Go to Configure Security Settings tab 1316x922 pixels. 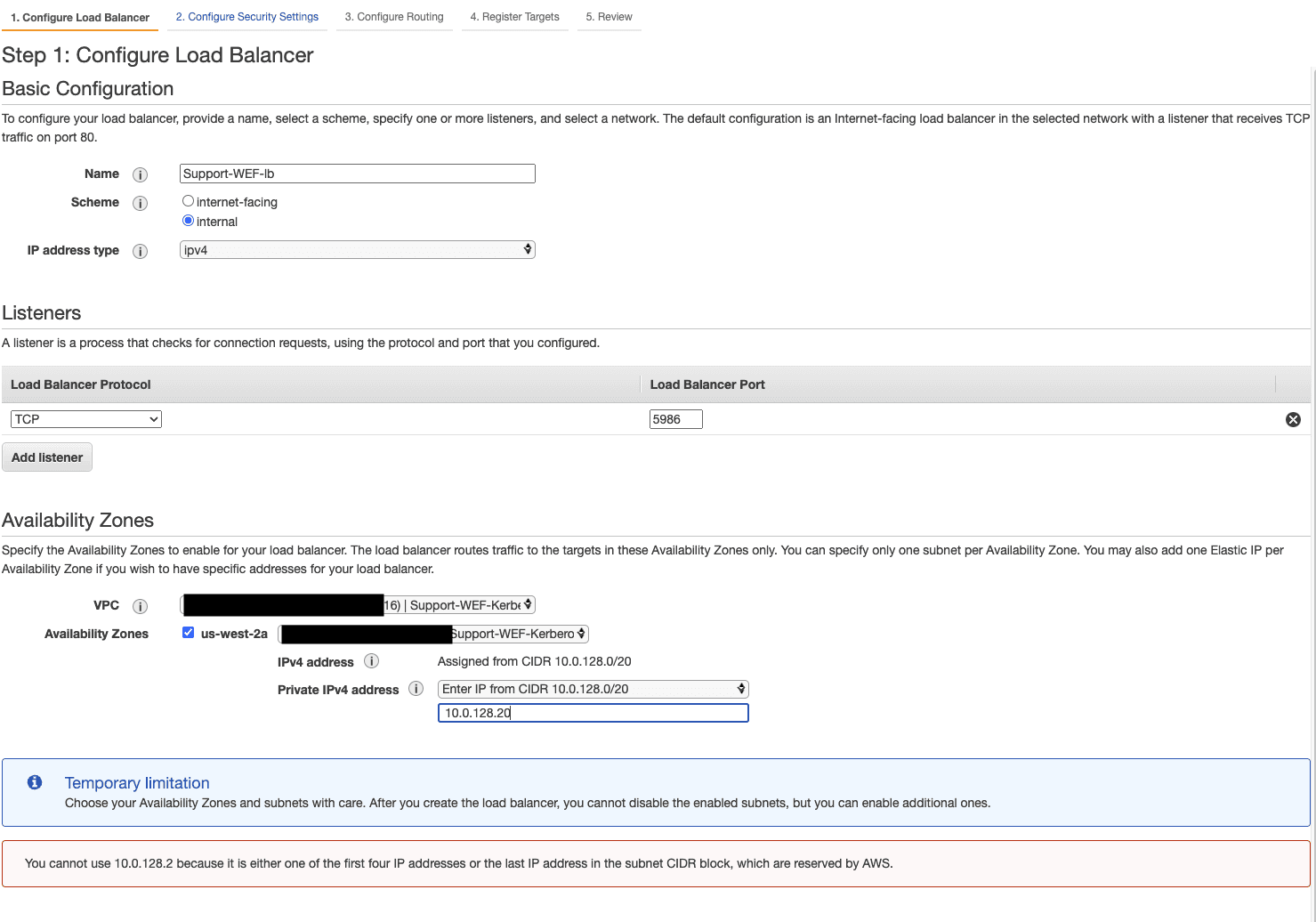coord(246,17)
